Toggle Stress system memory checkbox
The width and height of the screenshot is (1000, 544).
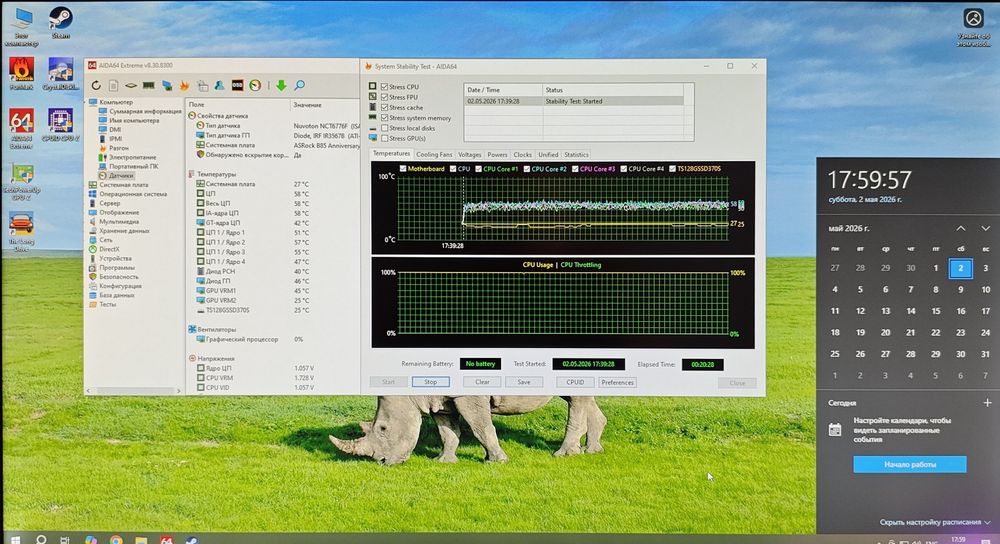(x=385, y=117)
